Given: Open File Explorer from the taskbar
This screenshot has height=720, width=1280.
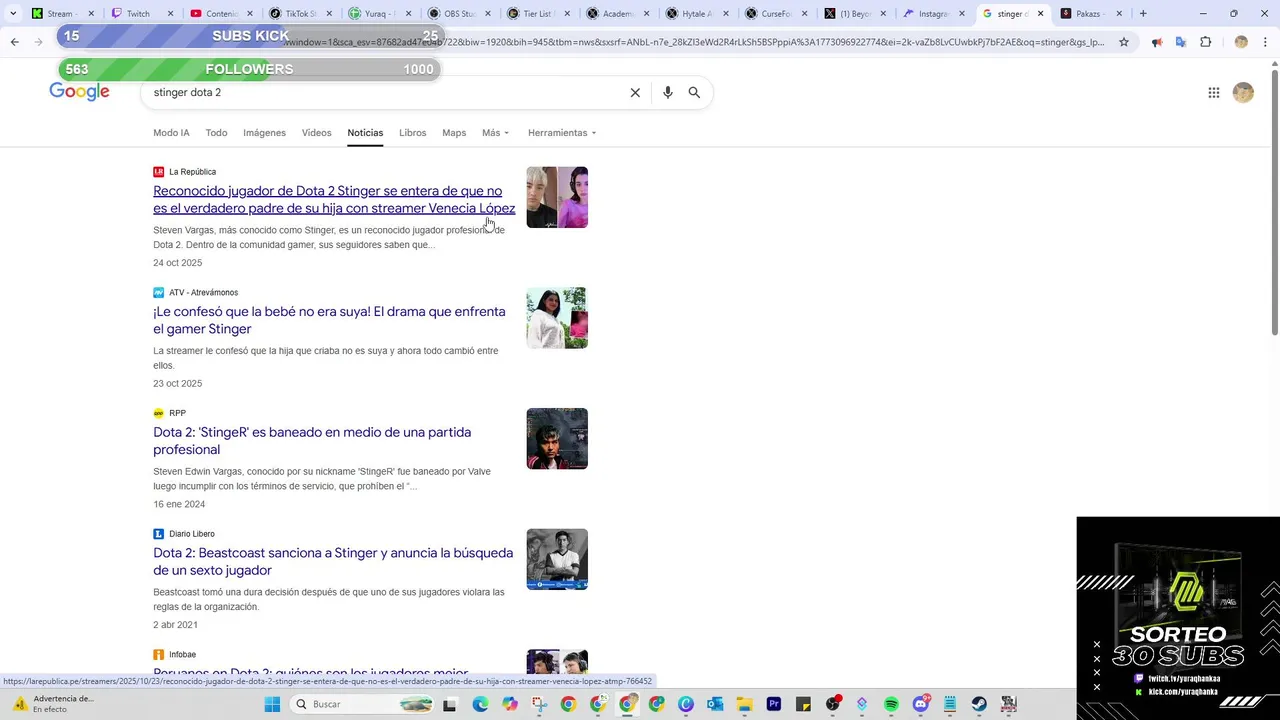Looking at the screenshot, I should 745,704.
